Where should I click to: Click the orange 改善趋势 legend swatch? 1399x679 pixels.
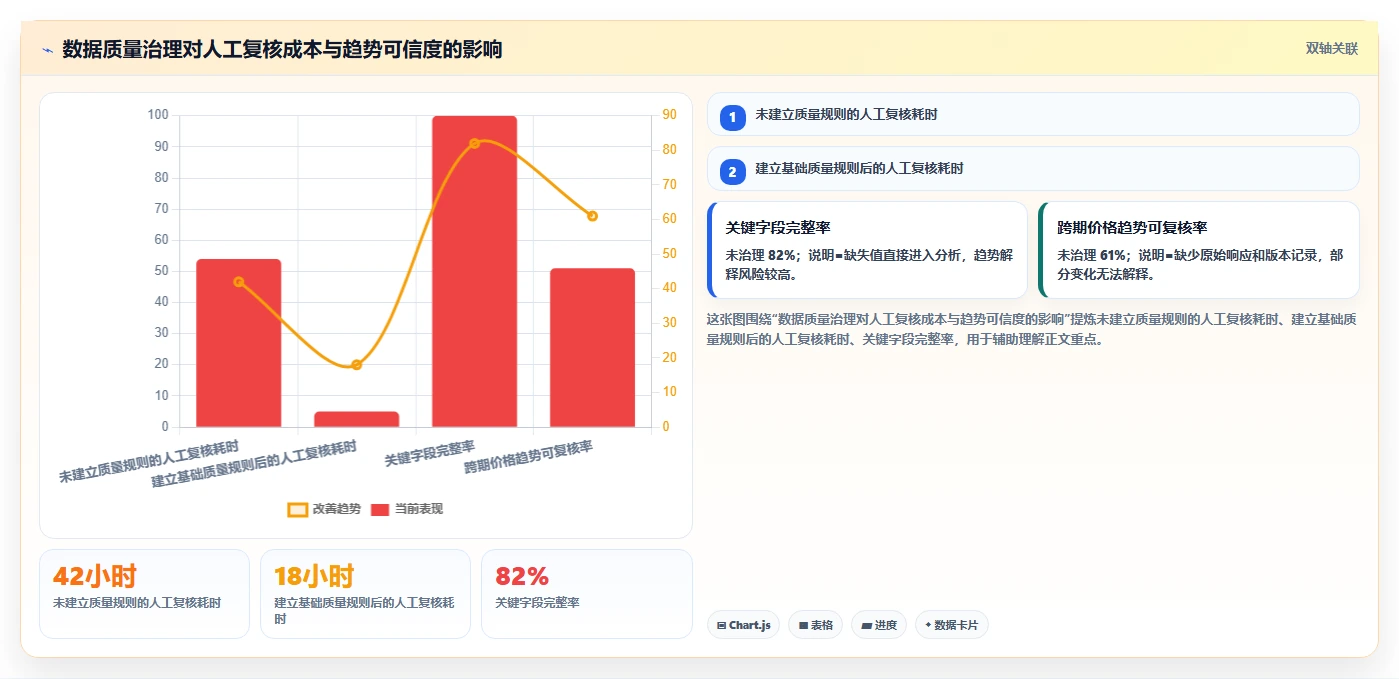297,510
